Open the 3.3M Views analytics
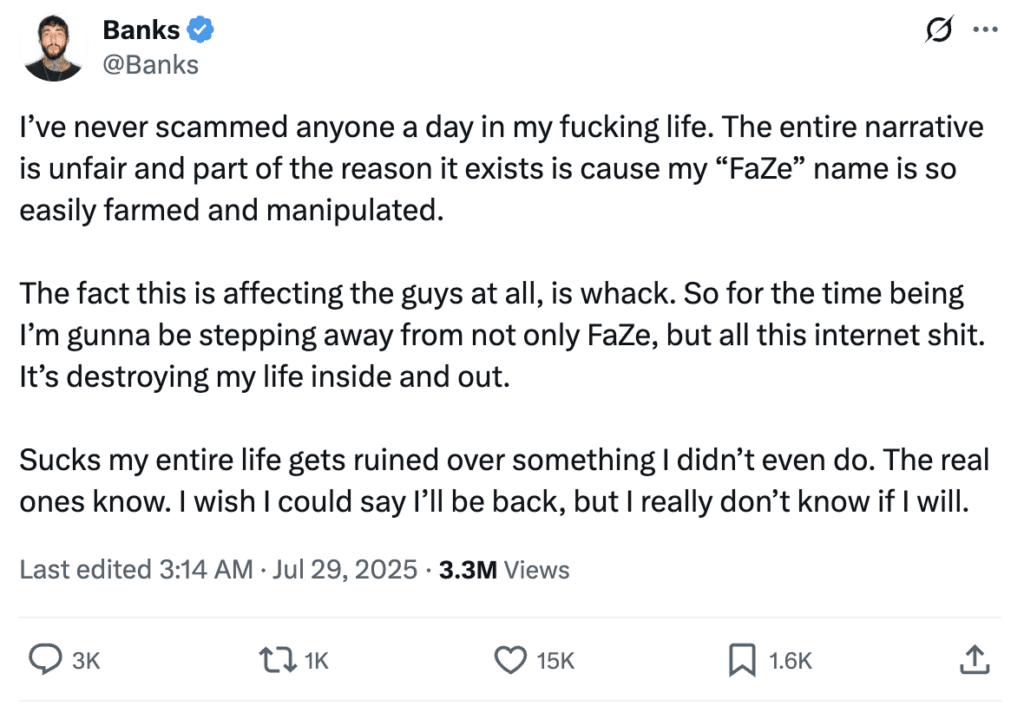The height and width of the screenshot is (706, 1024). click(504, 570)
